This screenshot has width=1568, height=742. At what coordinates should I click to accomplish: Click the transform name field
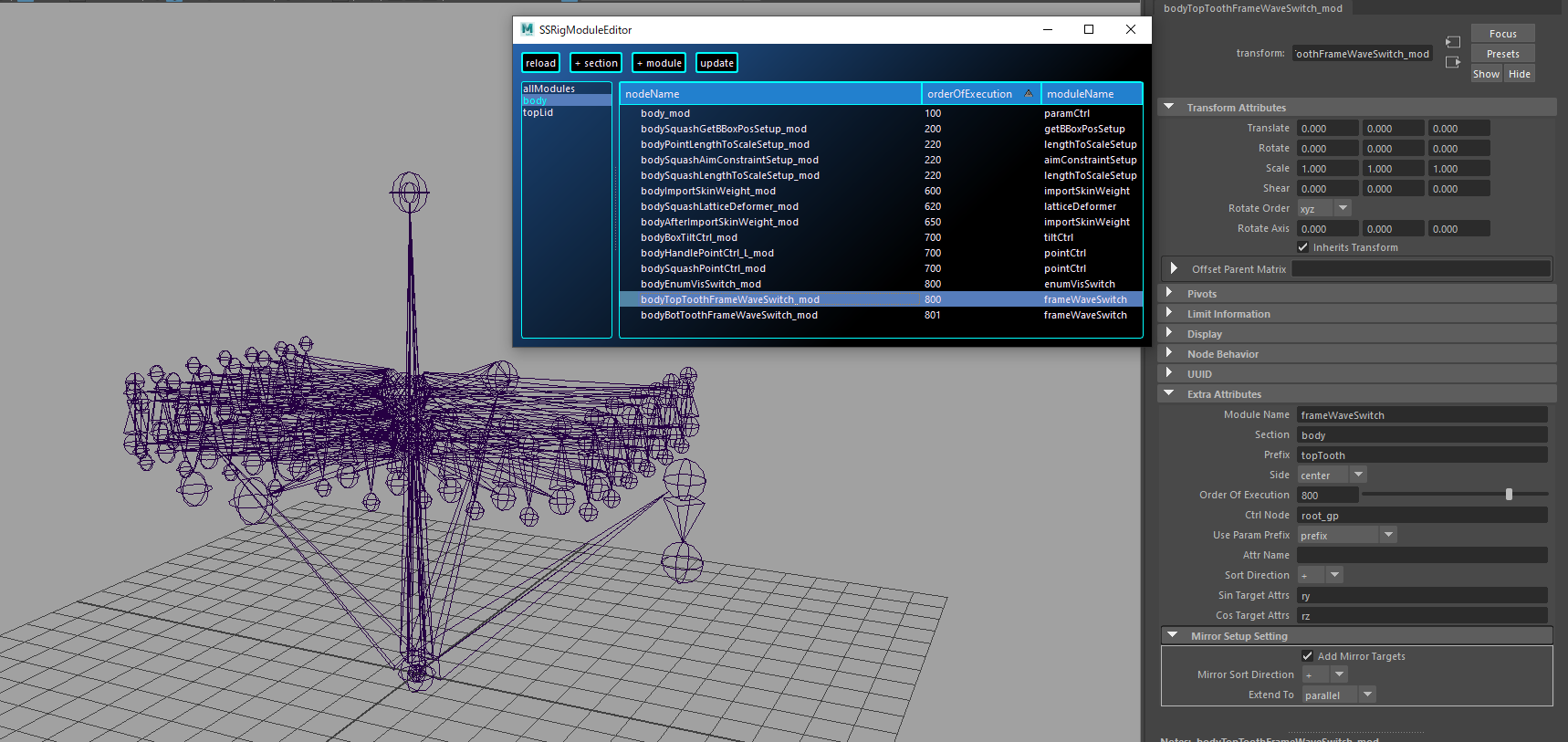[x=1363, y=54]
